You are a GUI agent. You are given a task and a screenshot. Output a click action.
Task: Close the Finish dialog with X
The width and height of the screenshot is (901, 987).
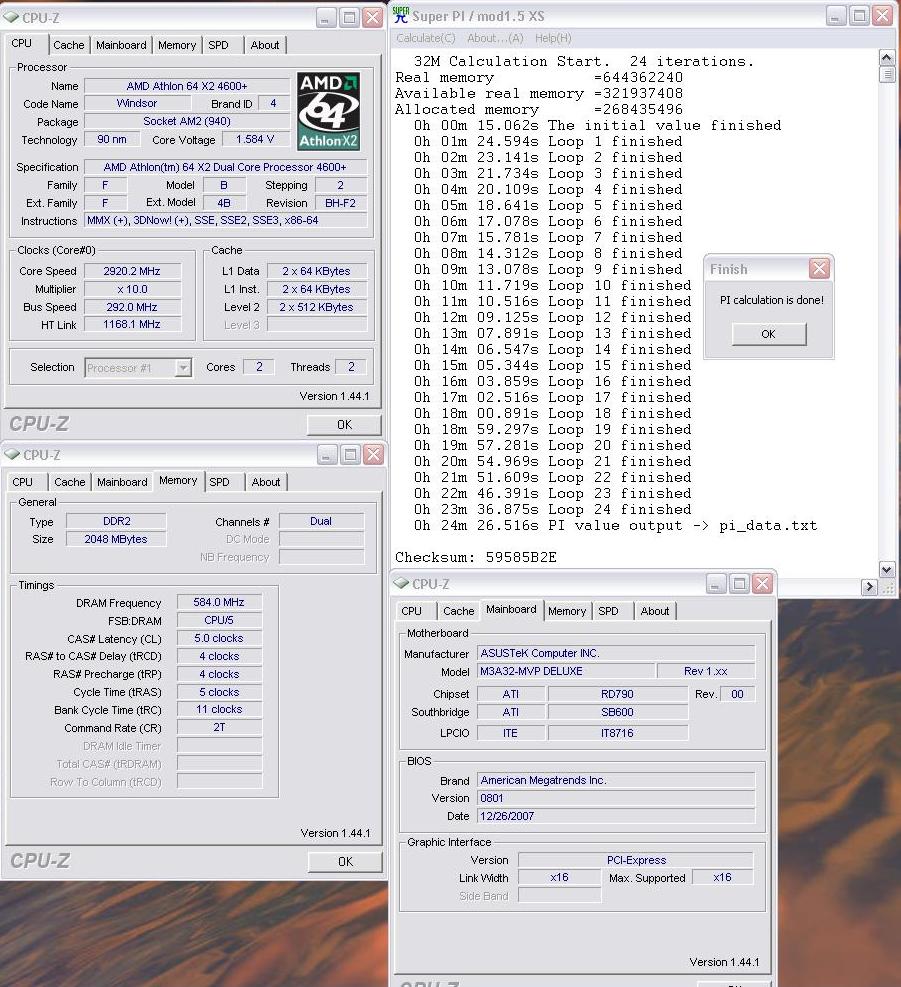[x=819, y=269]
